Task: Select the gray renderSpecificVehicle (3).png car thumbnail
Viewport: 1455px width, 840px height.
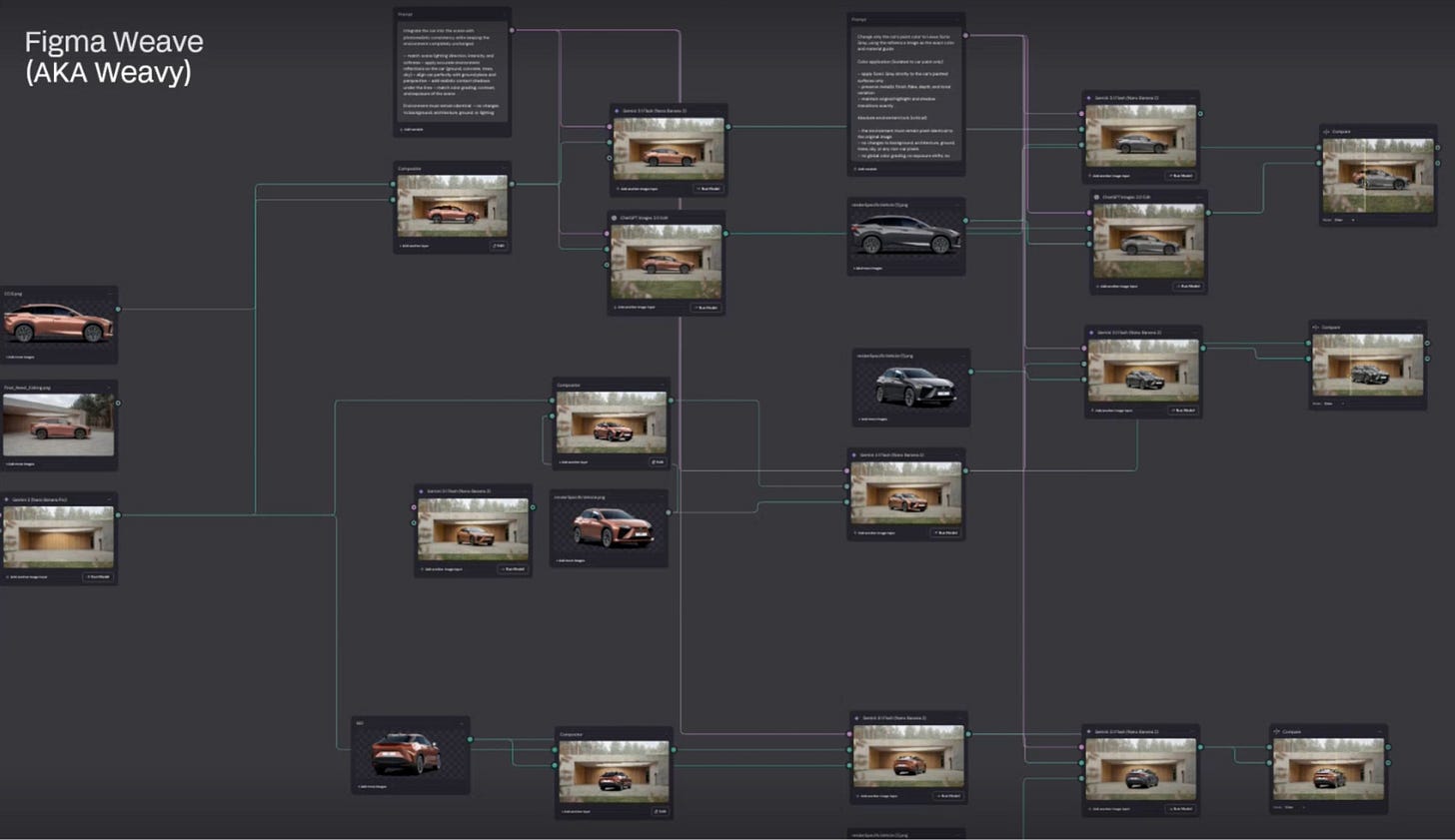Action: click(x=905, y=236)
